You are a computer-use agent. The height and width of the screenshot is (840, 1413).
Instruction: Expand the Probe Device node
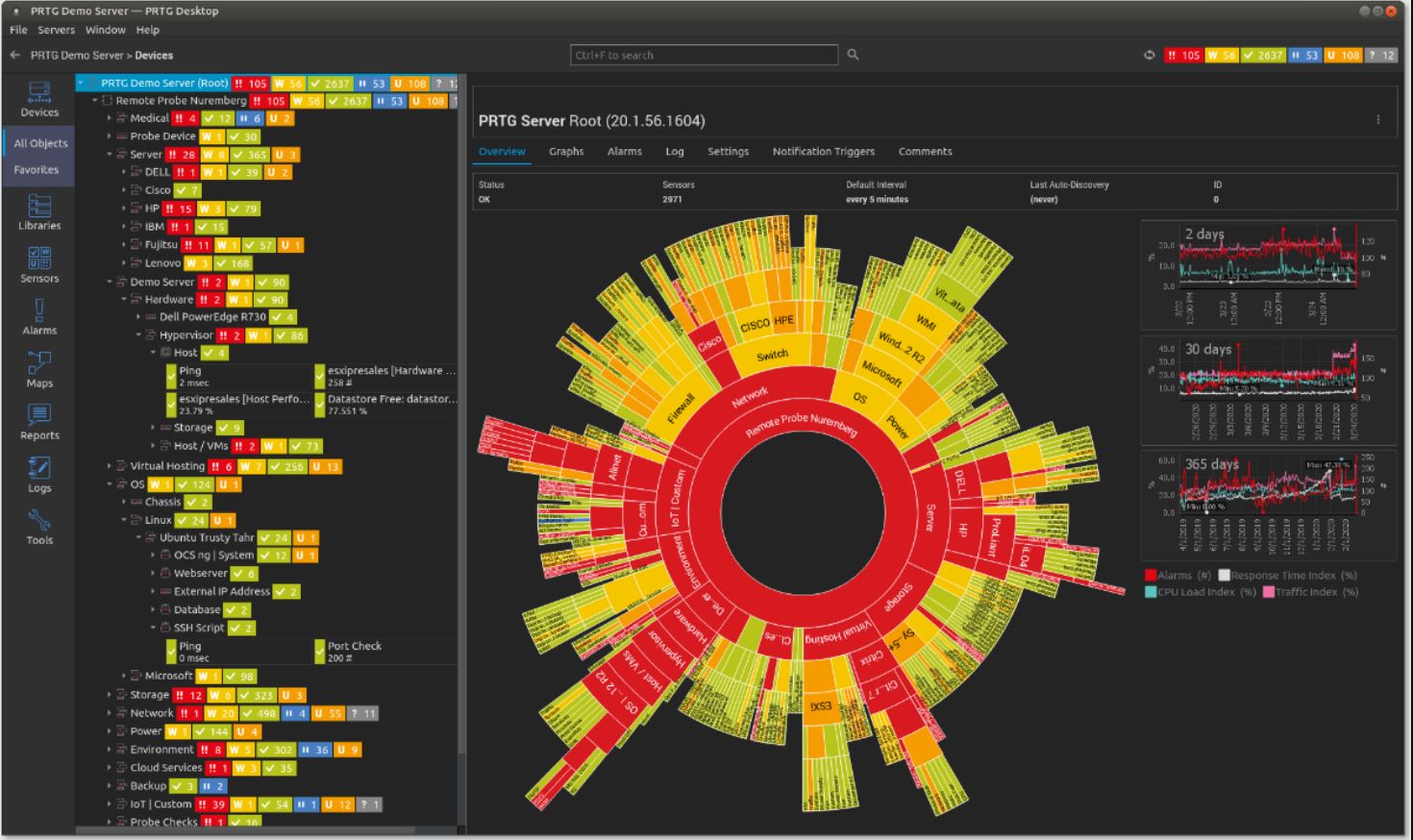coord(110,136)
